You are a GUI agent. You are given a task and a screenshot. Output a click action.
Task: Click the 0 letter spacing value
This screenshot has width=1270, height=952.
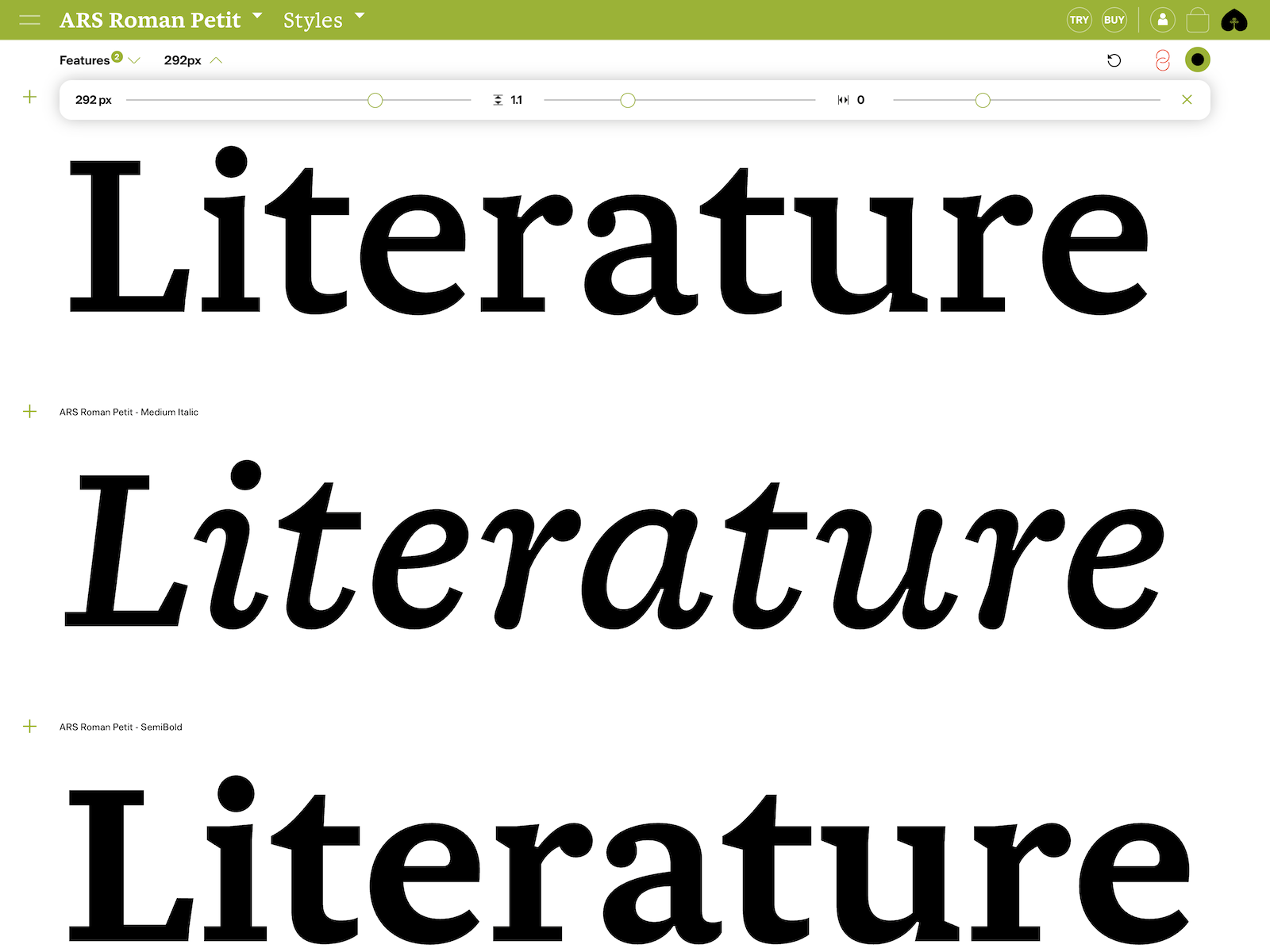click(x=860, y=100)
